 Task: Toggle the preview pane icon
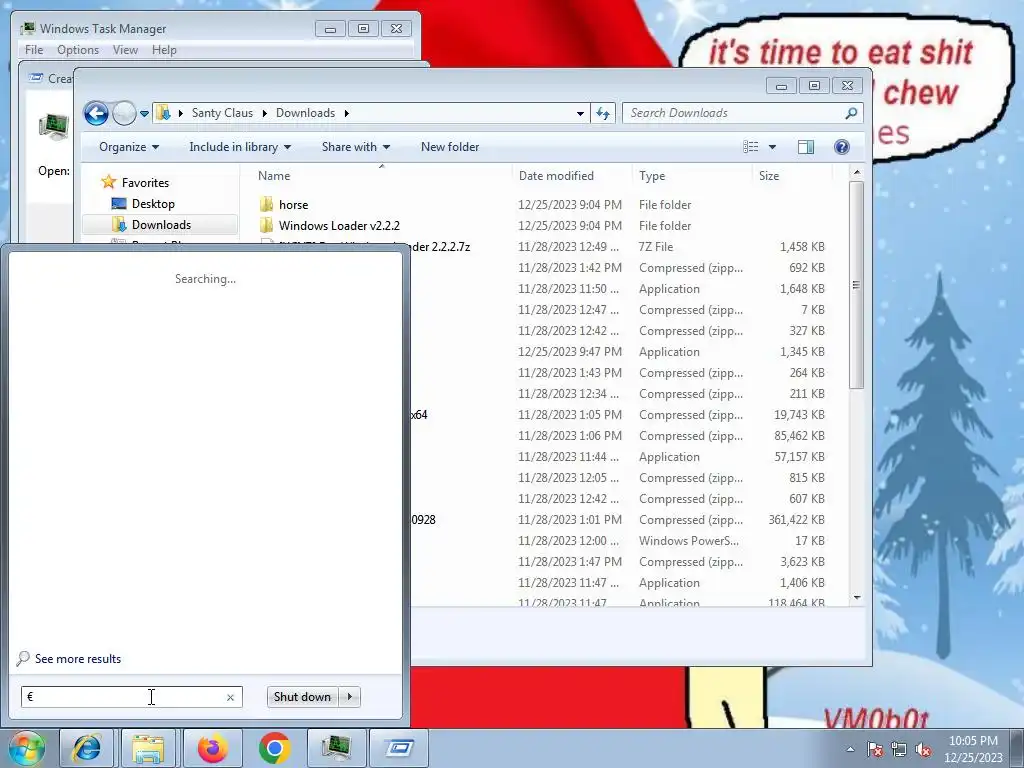[806, 147]
